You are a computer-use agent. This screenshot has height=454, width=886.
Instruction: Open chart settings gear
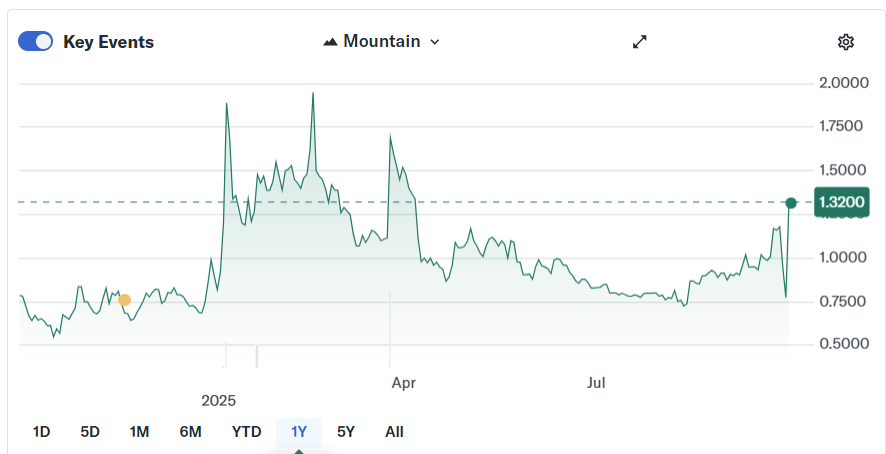click(x=846, y=41)
